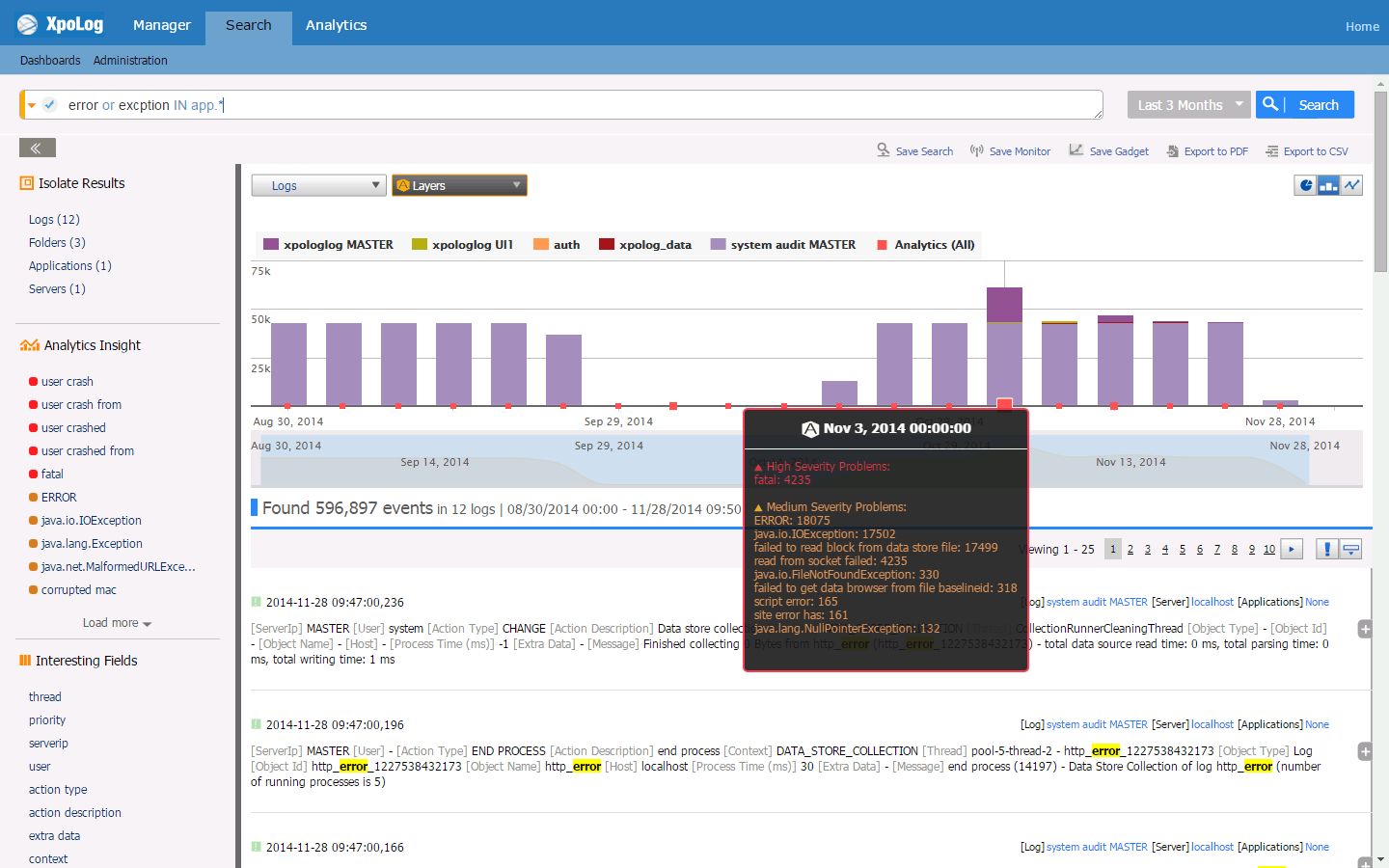The height and width of the screenshot is (868, 1389).
Task: Open the Dashboards menu
Action: (x=49, y=60)
